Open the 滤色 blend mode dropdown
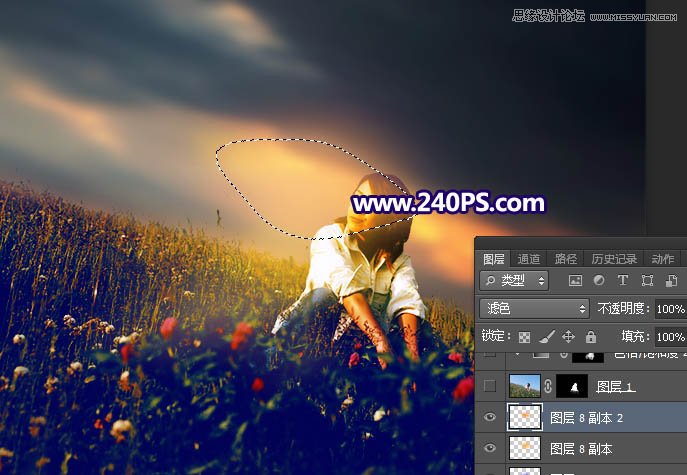The height and width of the screenshot is (475, 687). point(534,309)
